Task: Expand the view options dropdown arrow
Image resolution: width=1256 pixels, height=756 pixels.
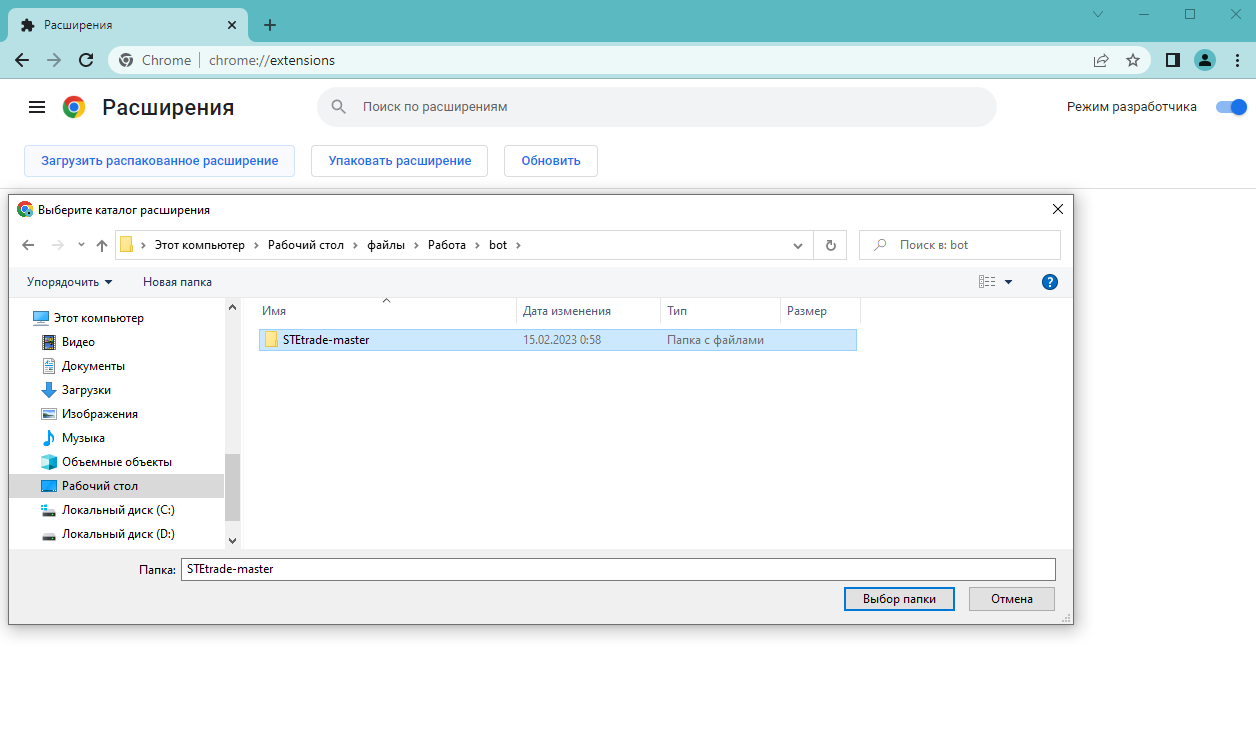Action: [1008, 282]
